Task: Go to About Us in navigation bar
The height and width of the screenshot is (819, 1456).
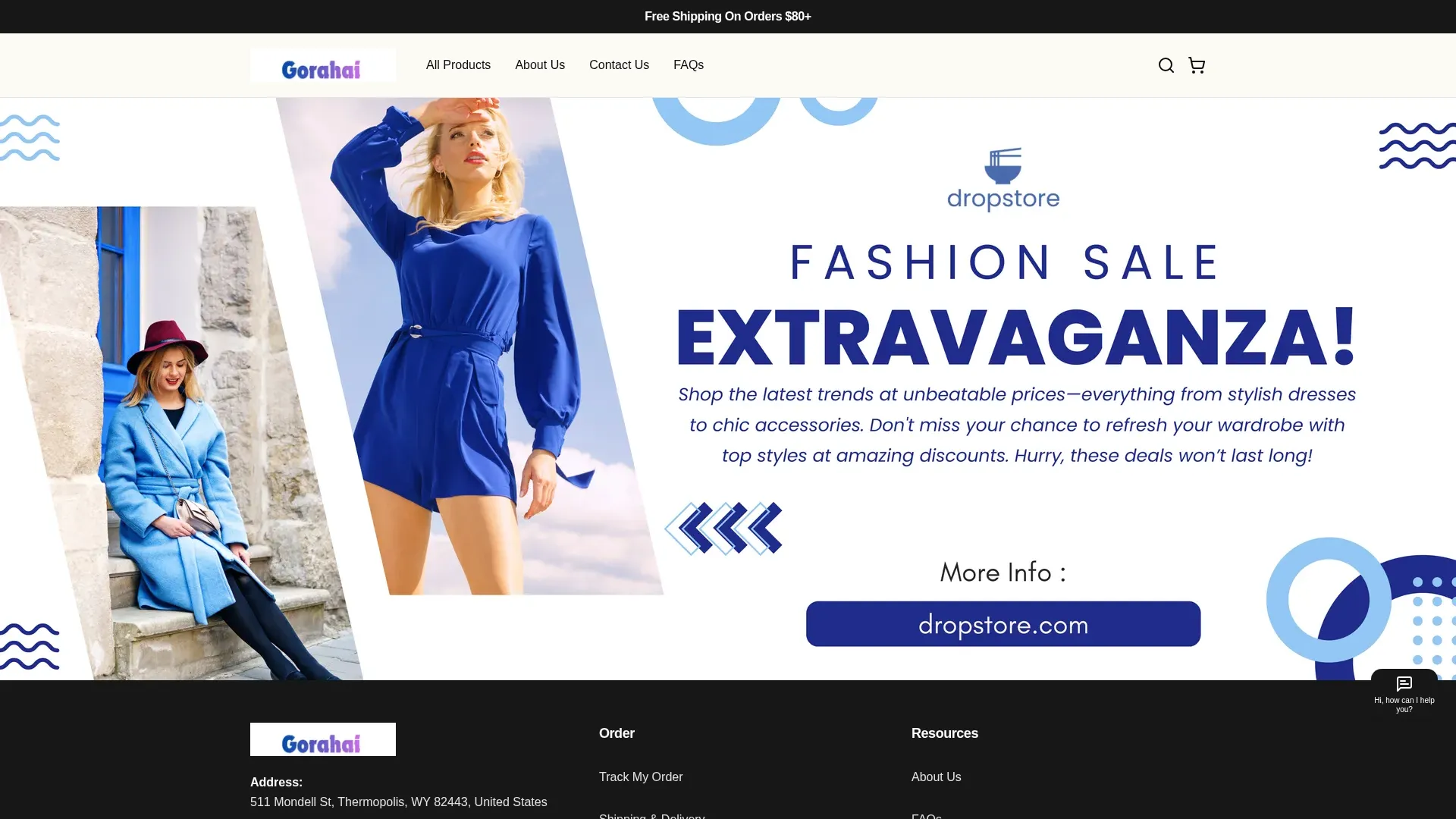Action: pos(540,65)
